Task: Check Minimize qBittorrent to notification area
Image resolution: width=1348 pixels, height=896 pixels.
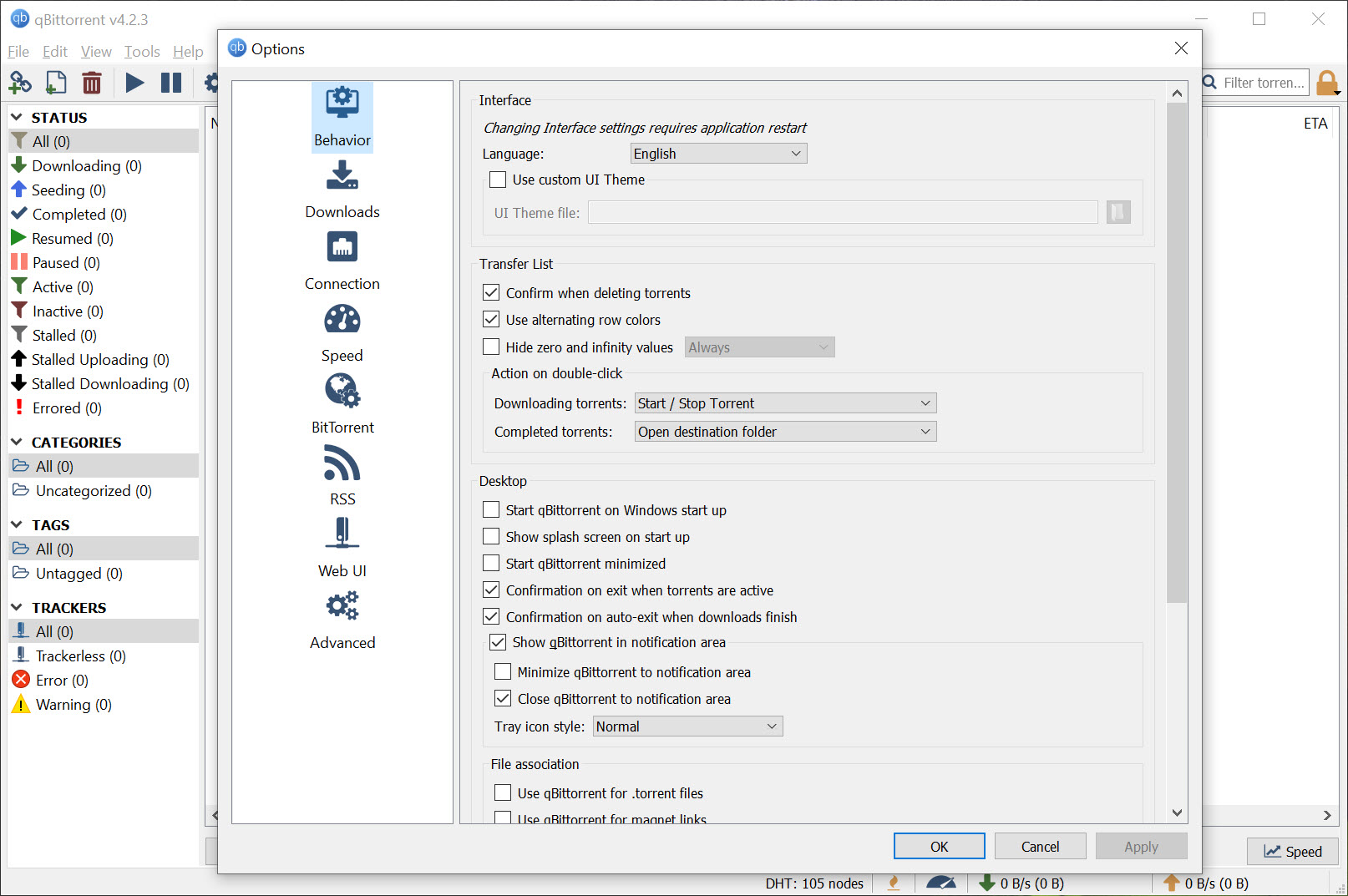Action: coord(503,672)
